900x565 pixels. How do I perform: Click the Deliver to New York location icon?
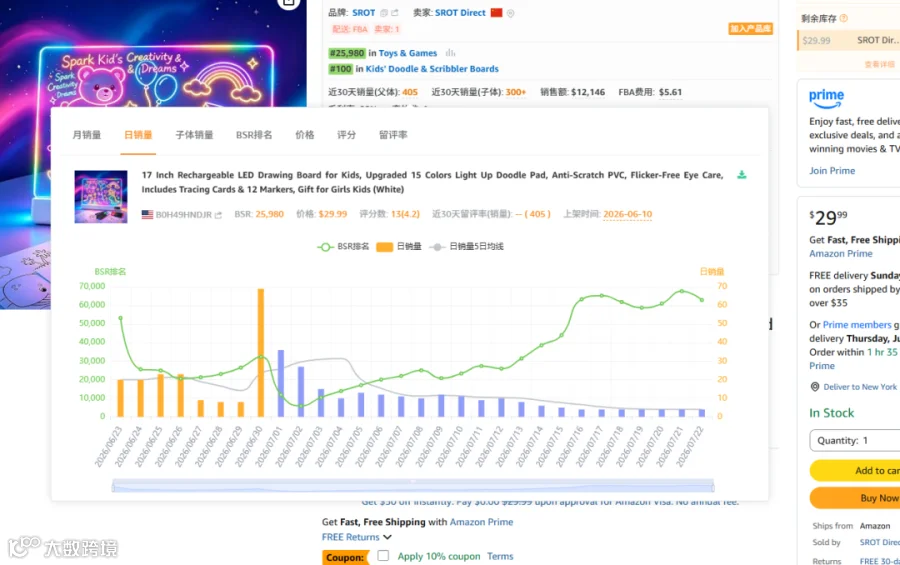(x=814, y=387)
